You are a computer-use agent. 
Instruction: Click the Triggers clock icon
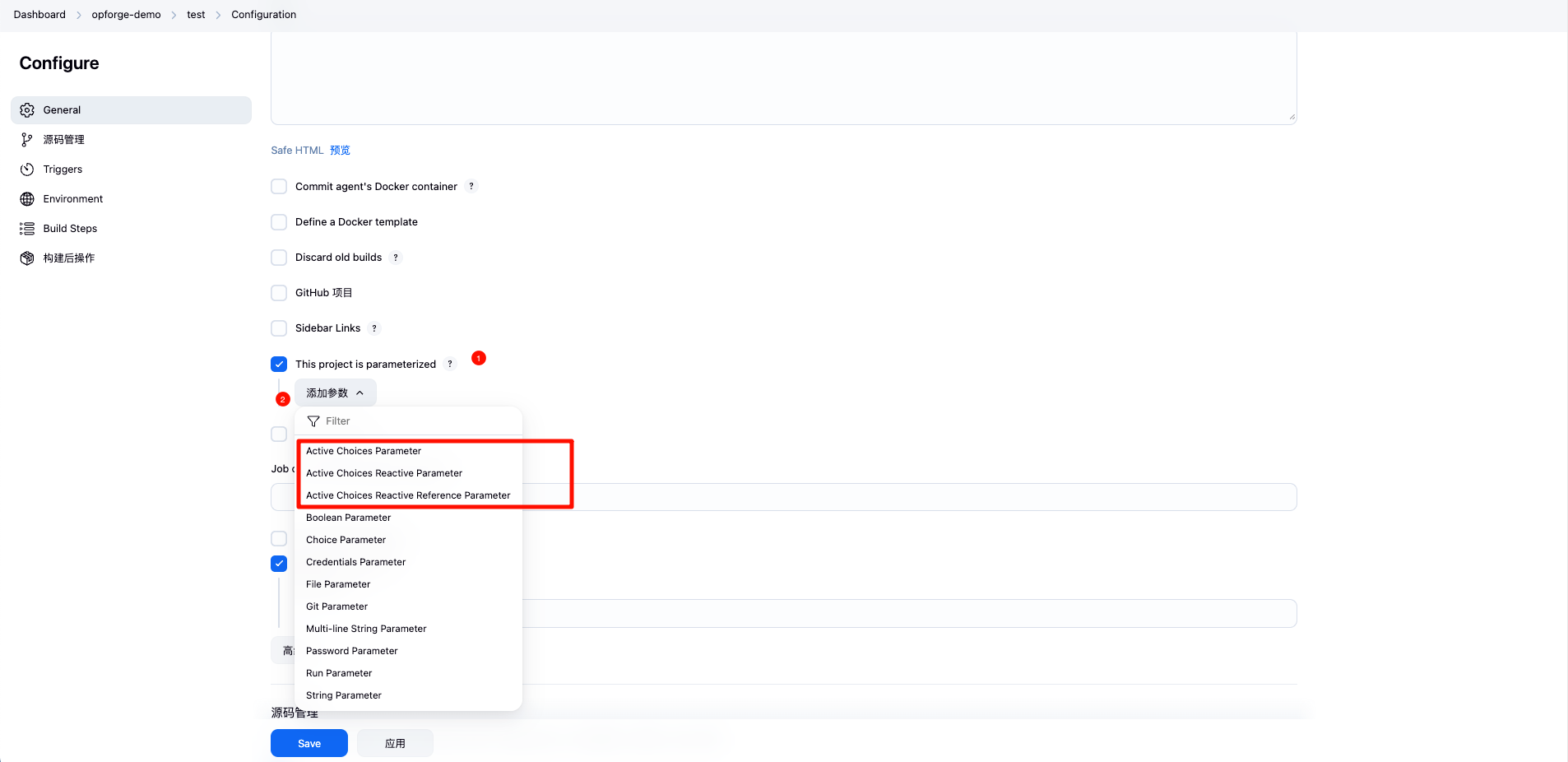point(27,170)
